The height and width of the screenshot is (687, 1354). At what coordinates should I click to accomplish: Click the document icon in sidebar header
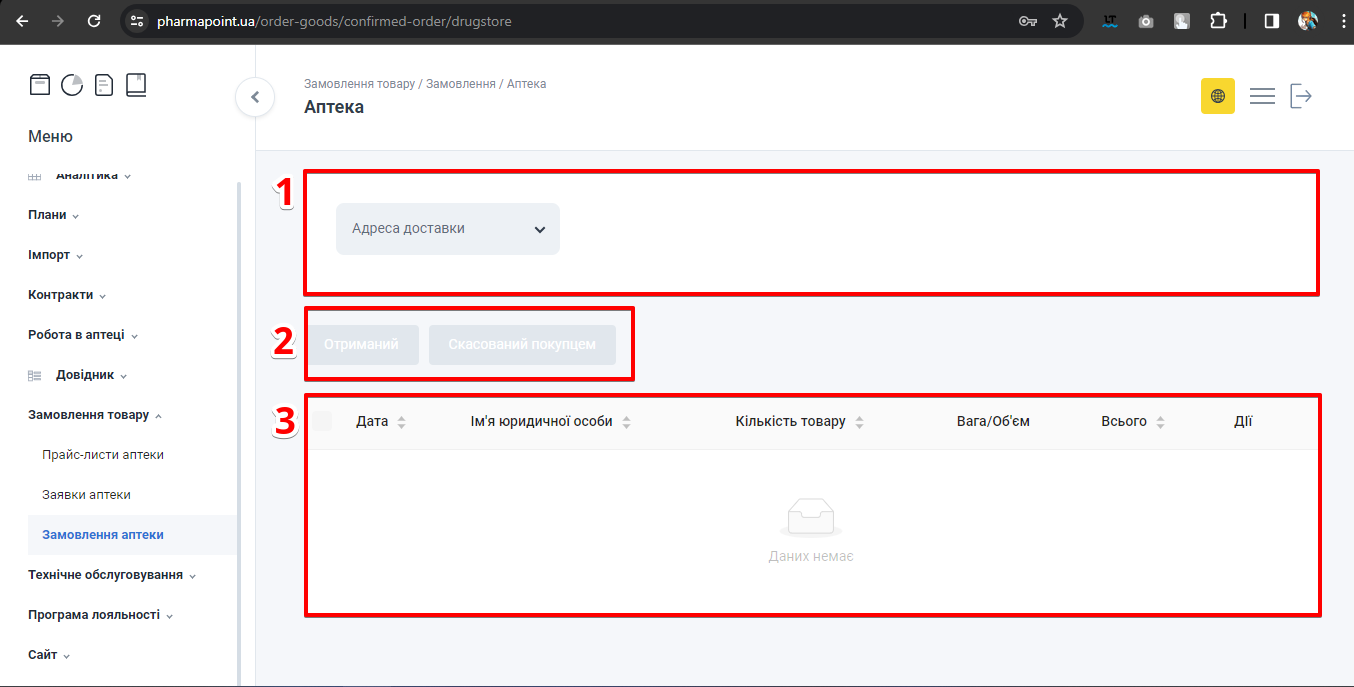(x=104, y=85)
